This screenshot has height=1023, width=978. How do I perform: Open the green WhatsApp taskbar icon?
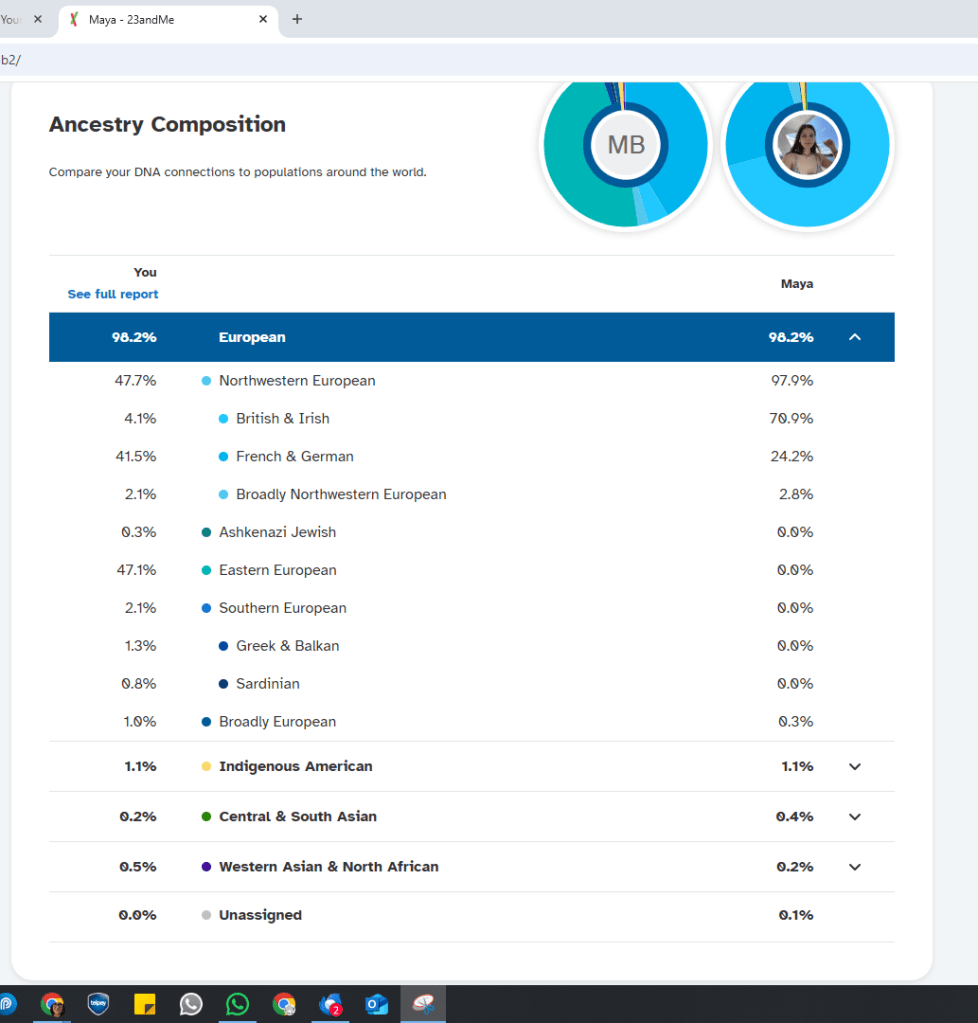pyautogui.click(x=237, y=1004)
